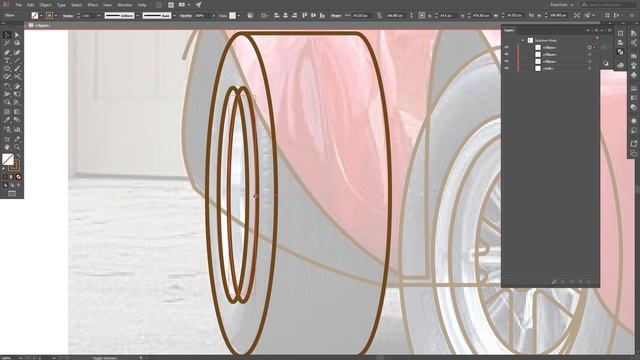The image size is (640, 360).
Task: Select the Direct Selection tool (white arrow)
Action: click(x=17, y=35)
